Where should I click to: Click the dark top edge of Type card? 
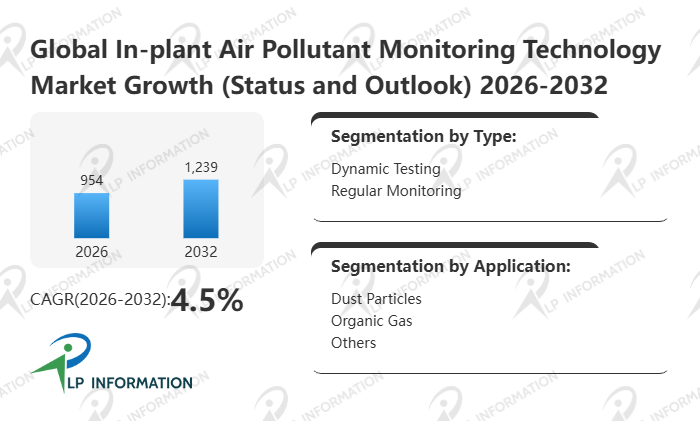[456, 116]
